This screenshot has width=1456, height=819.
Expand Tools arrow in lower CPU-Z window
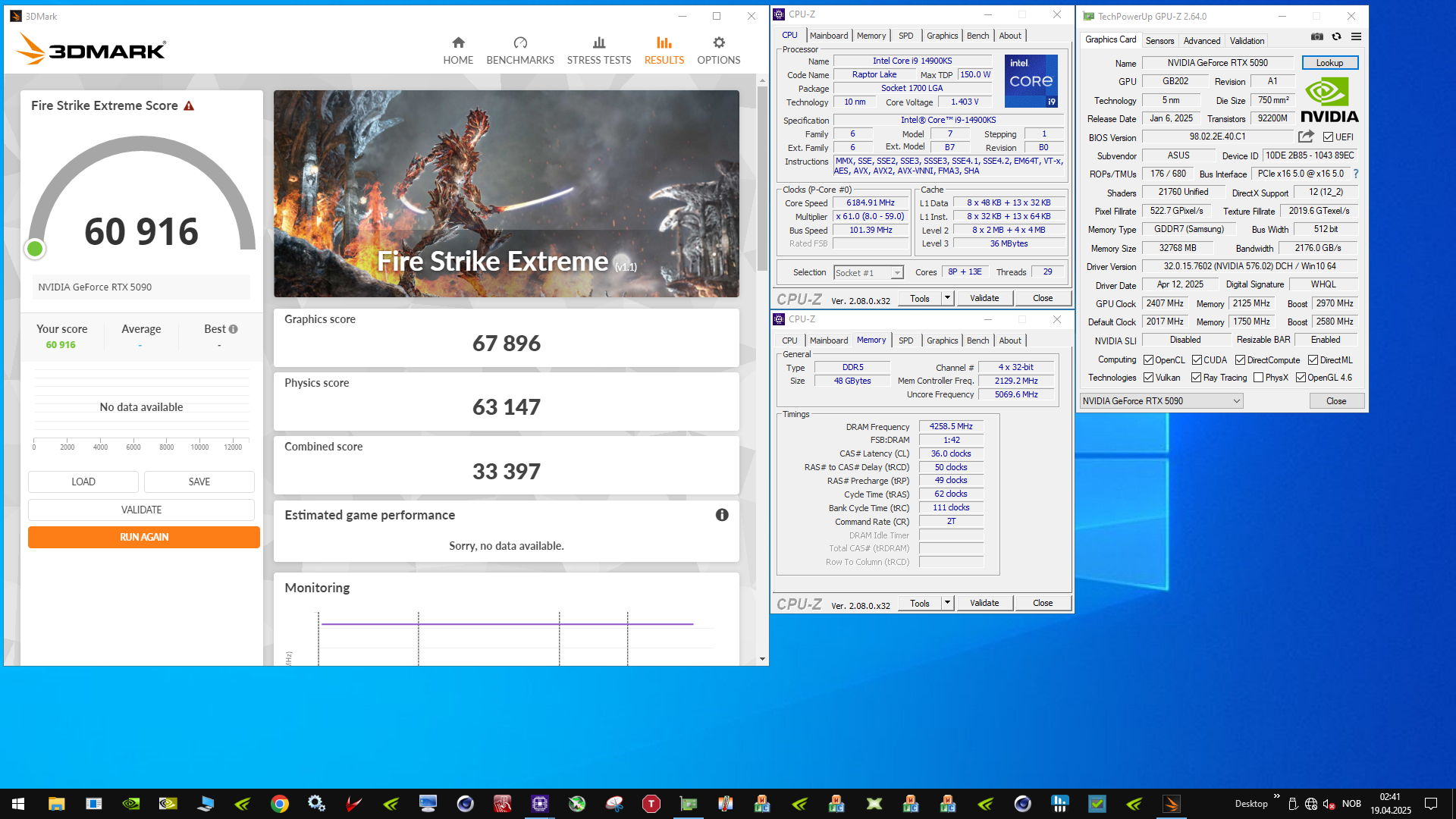tap(947, 603)
